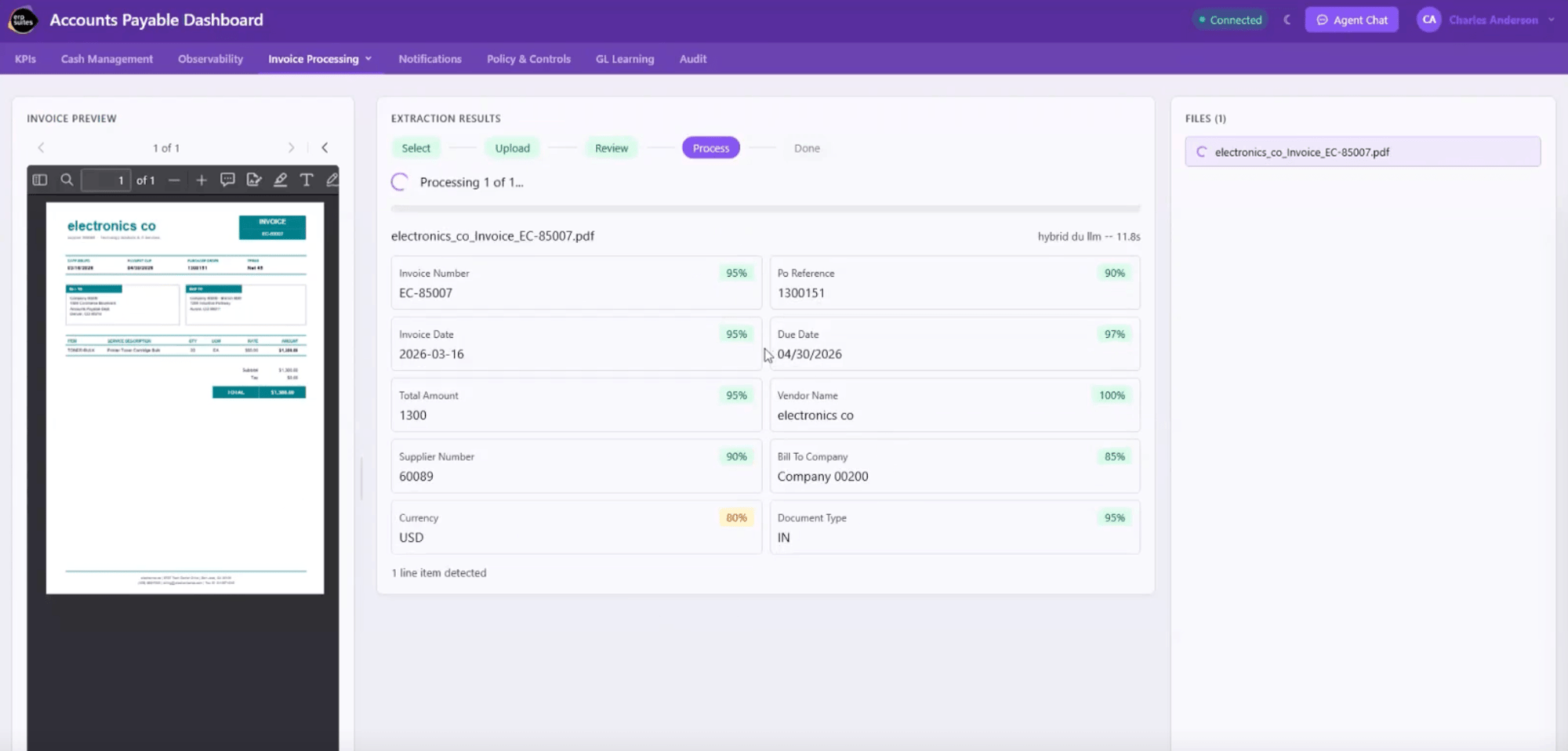1568x751 pixels.
Task: Click the 100% Vendor Name confidence badge
Action: tap(1112, 395)
